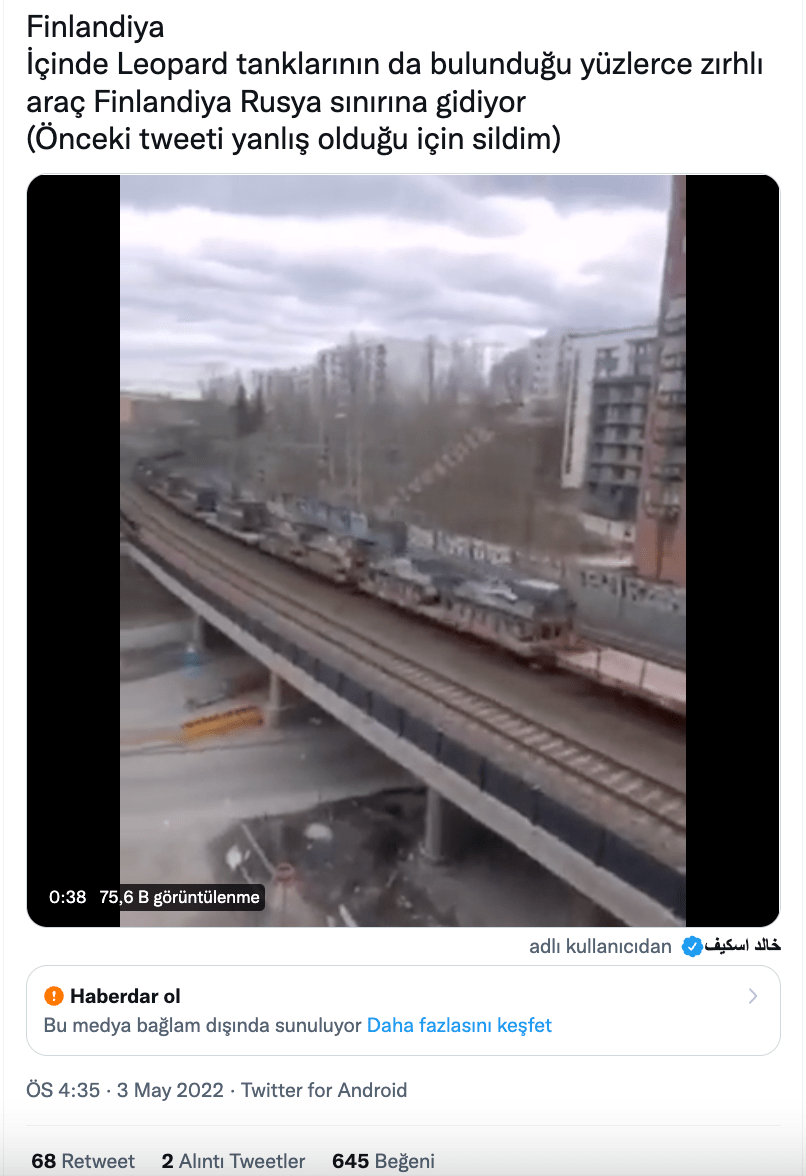Click the adlı kullanıcıdan attribution text
The image size is (806, 1176).
coord(600,946)
